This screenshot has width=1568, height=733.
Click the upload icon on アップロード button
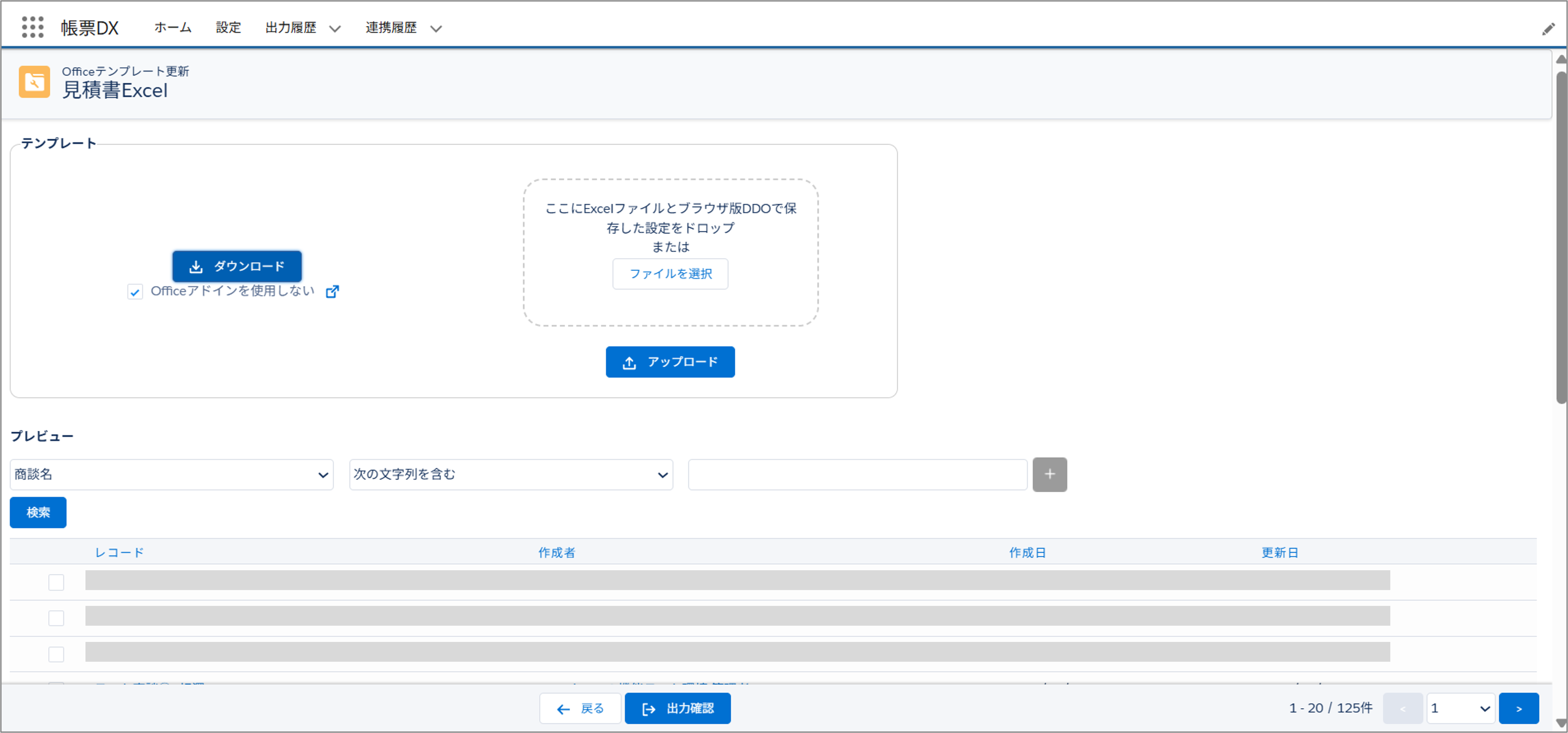coord(629,361)
